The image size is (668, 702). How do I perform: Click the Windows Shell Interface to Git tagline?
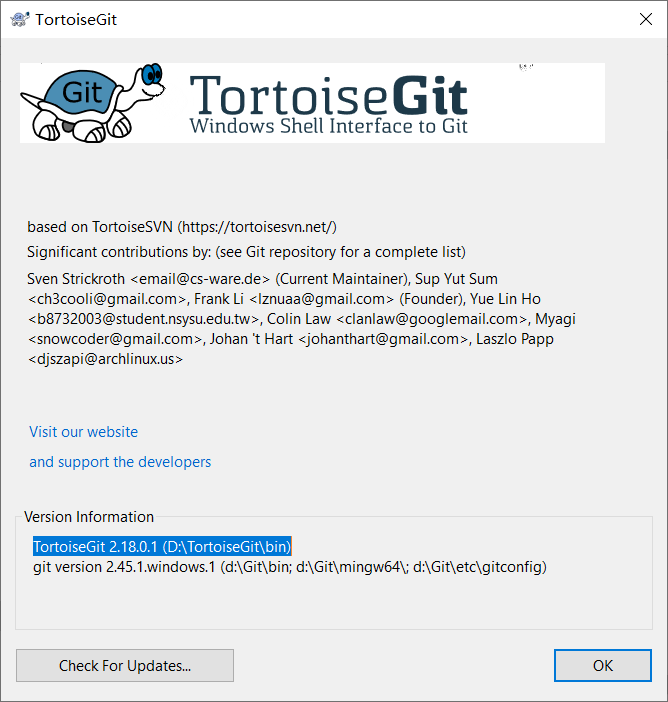[329, 126]
